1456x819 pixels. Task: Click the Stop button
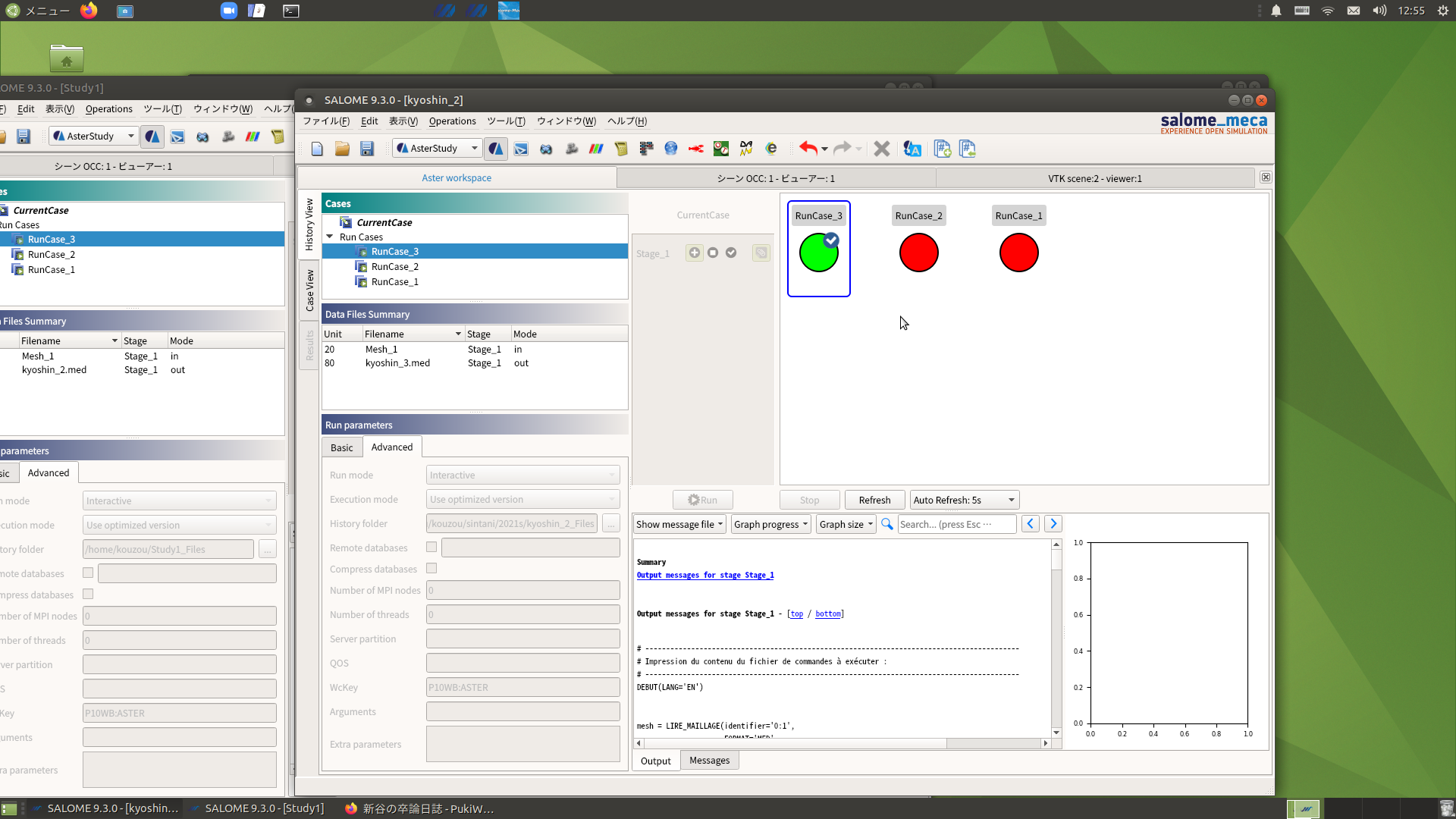pyautogui.click(x=809, y=500)
